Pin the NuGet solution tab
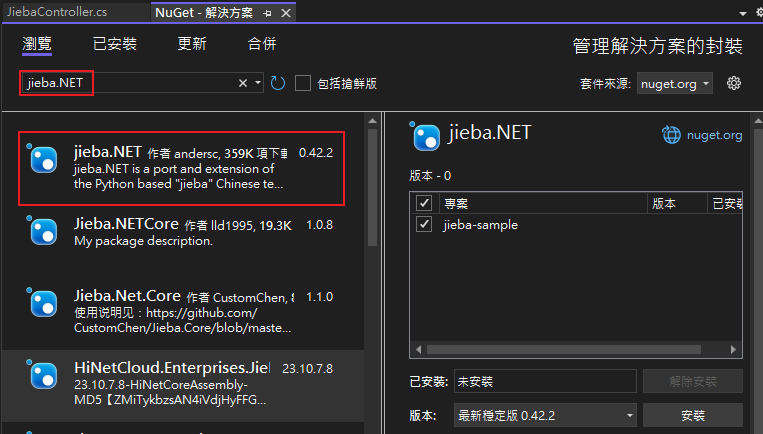This screenshot has width=763, height=434. click(x=267, y=14)
